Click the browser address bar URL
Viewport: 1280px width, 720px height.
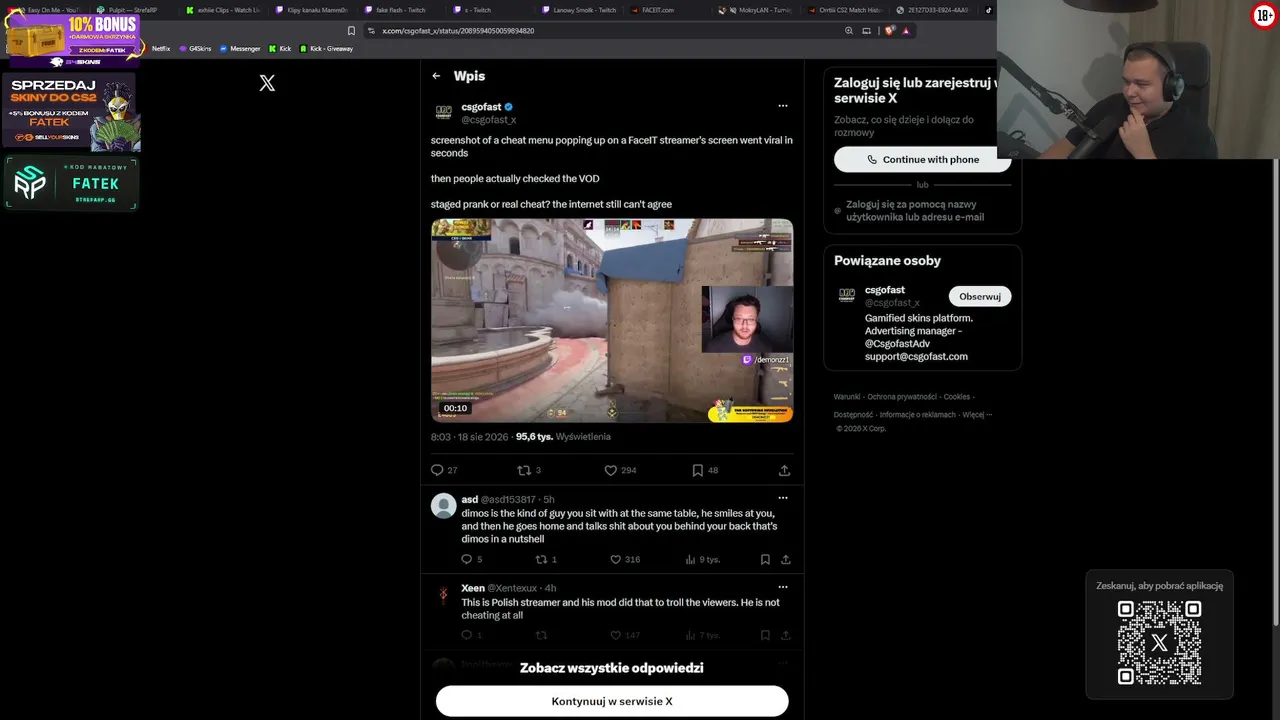458,31
